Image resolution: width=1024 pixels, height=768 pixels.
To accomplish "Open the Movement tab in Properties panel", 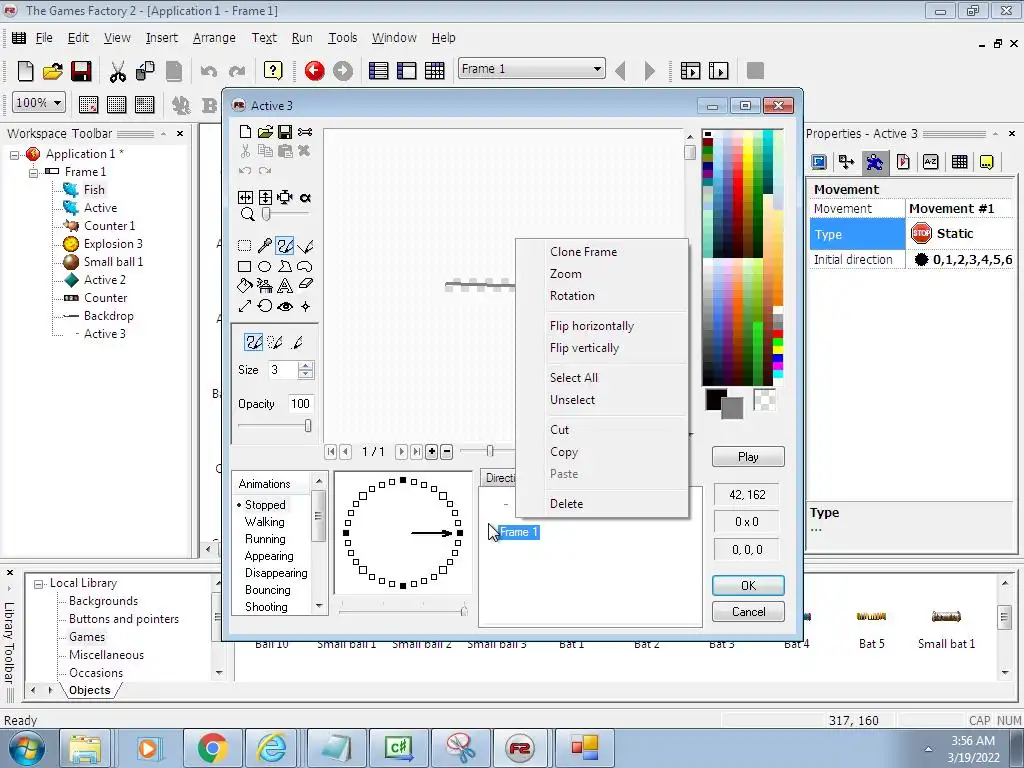I will (874, 162).
